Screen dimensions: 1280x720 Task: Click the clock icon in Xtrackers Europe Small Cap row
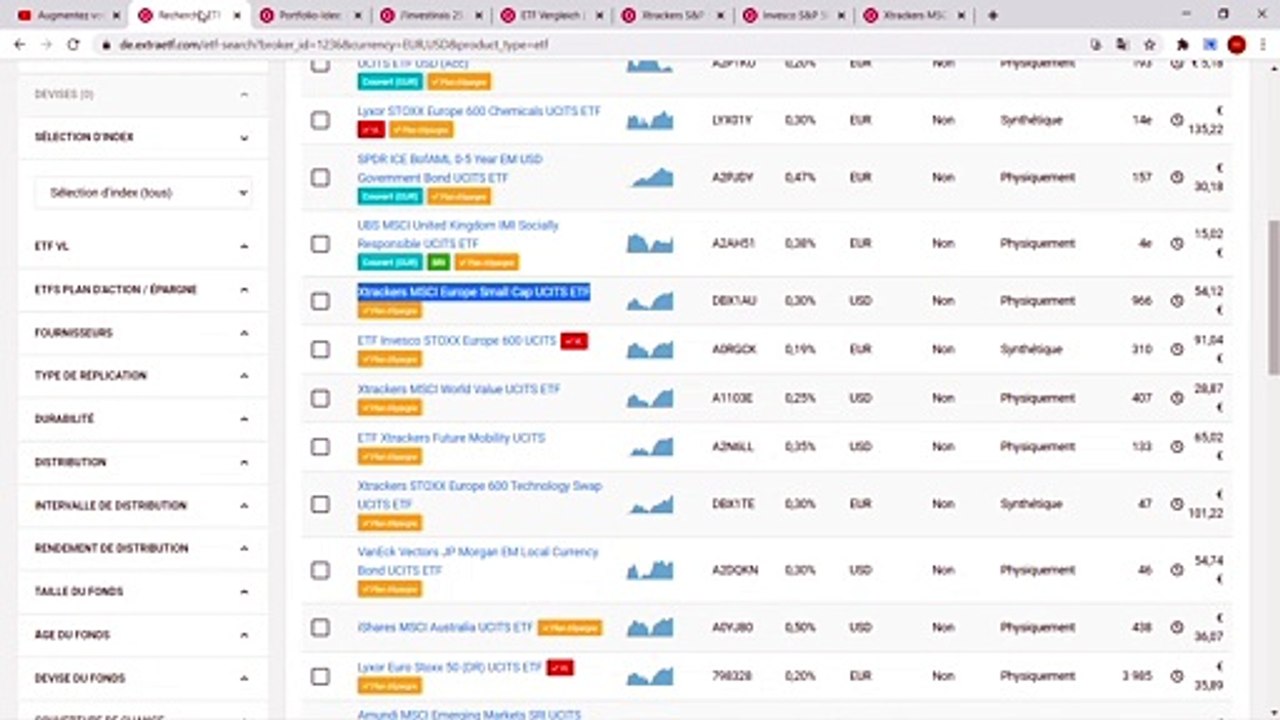1177,300
